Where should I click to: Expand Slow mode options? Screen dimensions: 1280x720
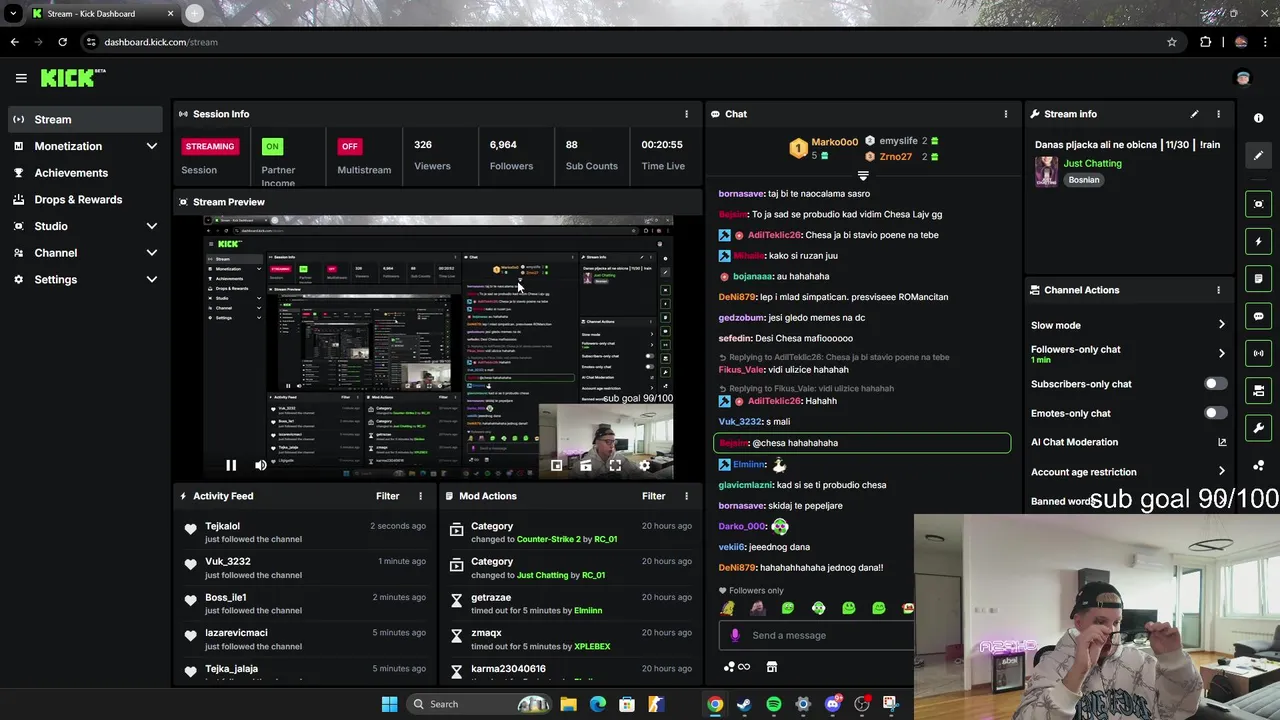1221,325
